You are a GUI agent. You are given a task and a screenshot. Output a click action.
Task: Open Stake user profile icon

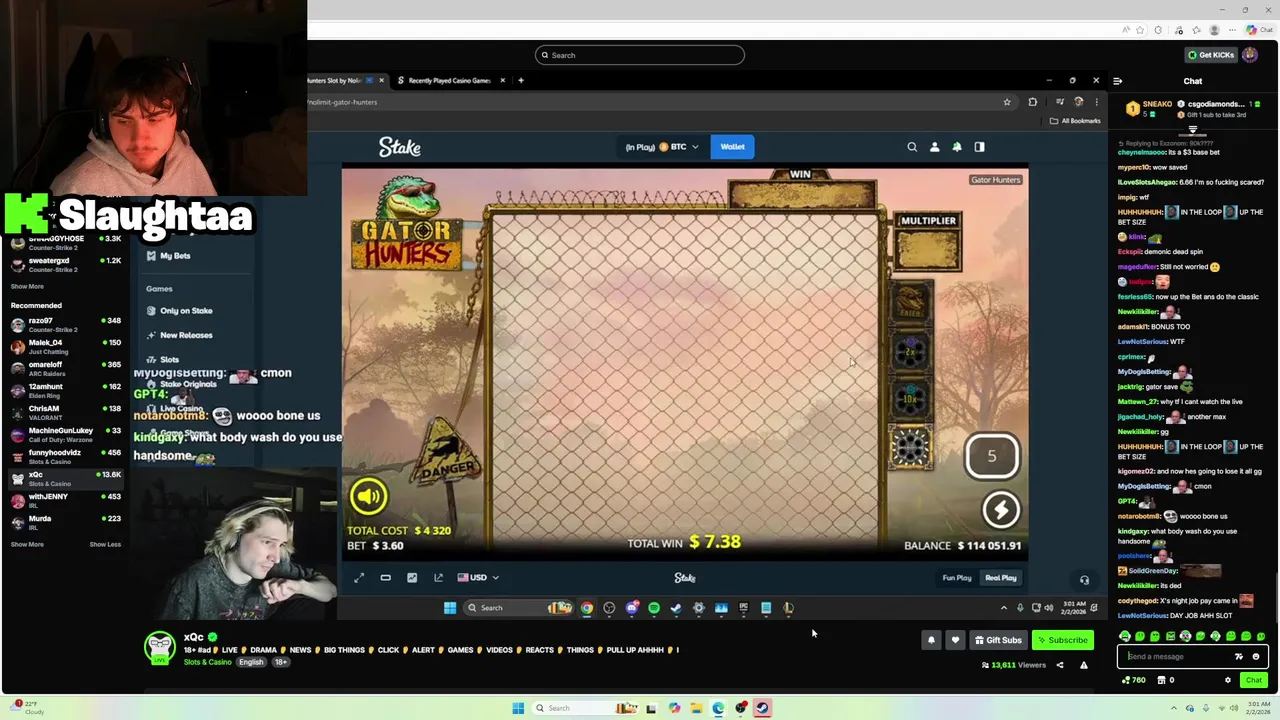coord(934,147)
